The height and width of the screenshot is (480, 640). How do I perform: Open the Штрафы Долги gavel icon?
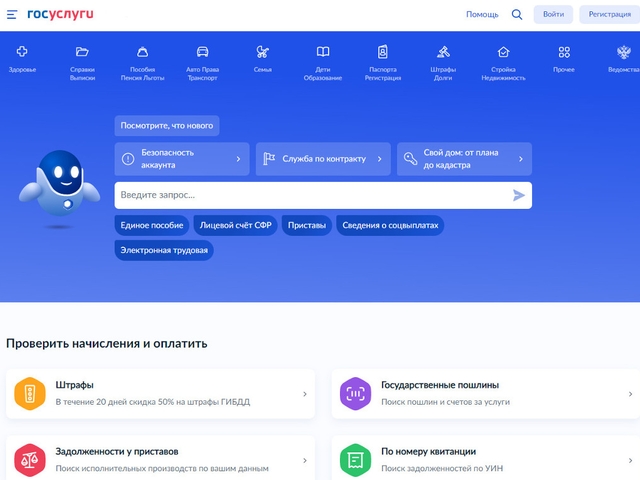tap(443, 52)
